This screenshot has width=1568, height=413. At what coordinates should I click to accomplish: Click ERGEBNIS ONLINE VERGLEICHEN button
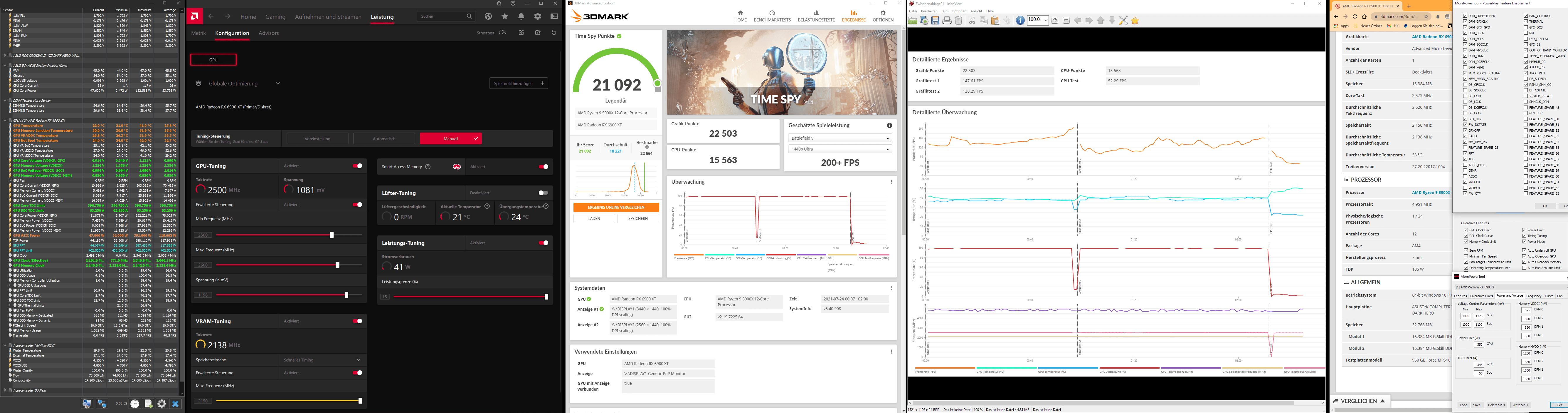point(616,208)
